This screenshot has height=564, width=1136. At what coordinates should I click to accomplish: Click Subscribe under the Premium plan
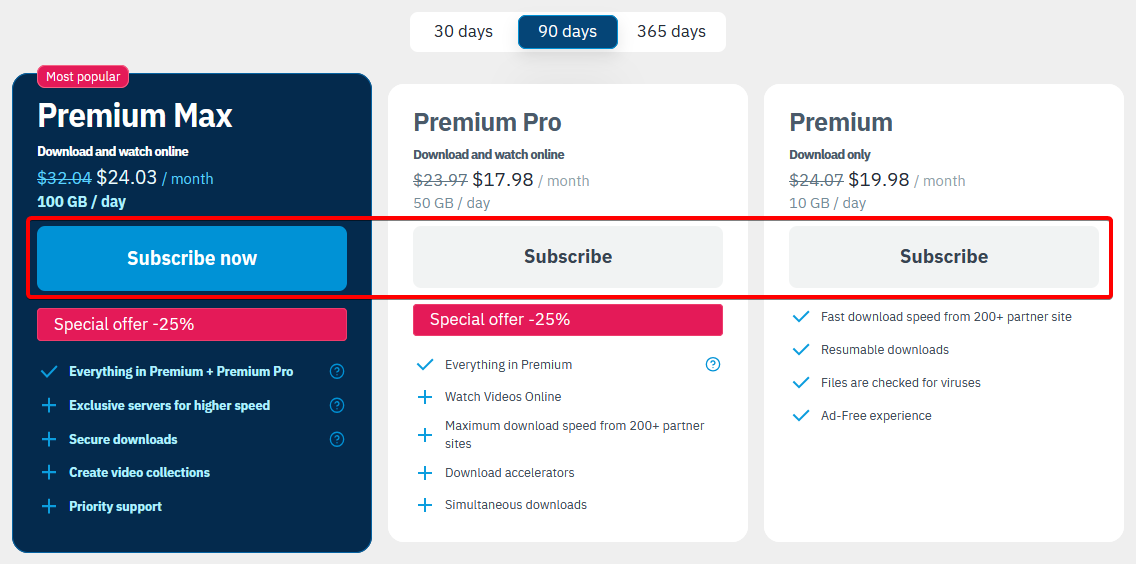pos(943,257)
